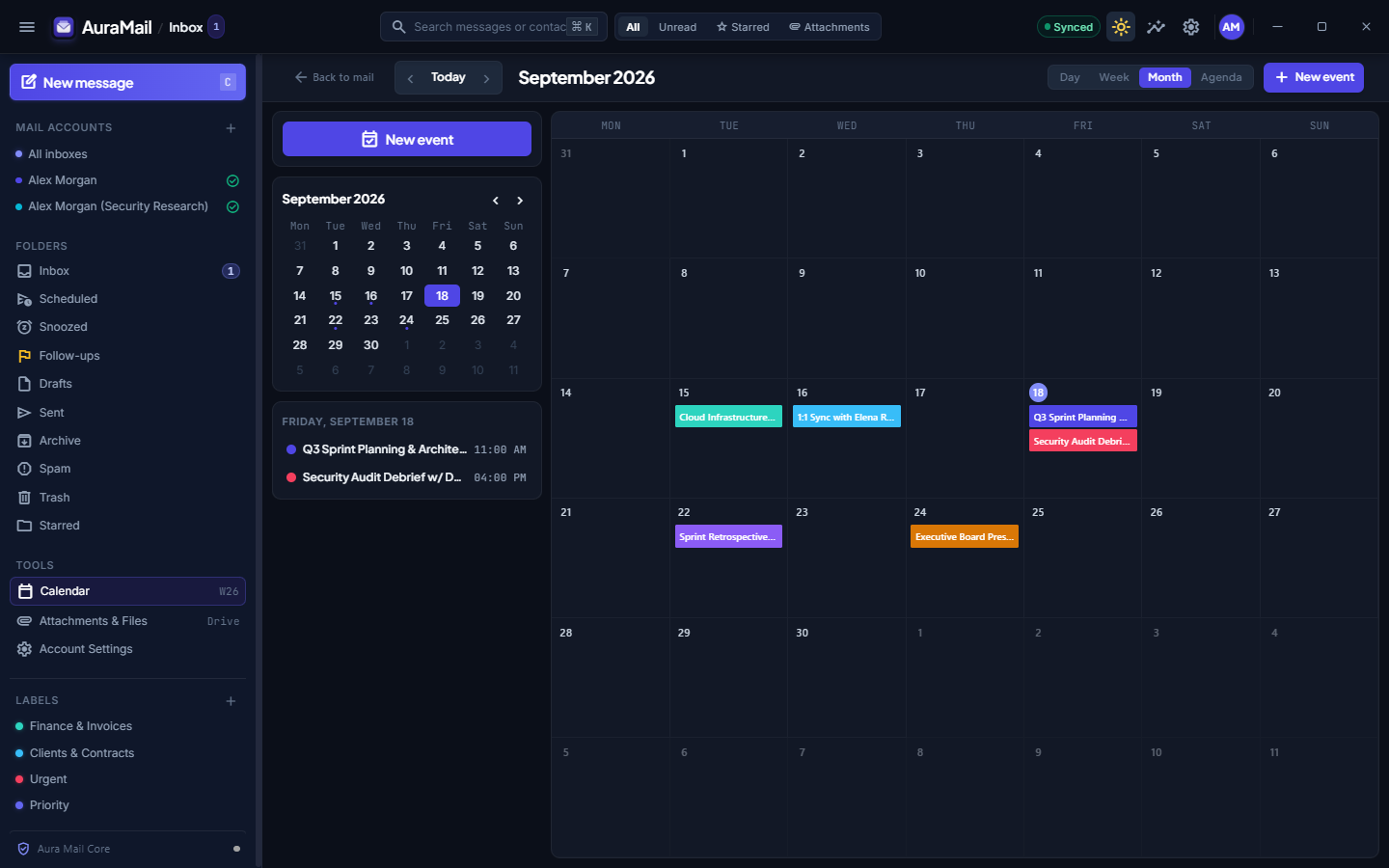Screen dimensions: 1389x868
Task: Go to next month in toolbar
Action: tap(486, 78)
